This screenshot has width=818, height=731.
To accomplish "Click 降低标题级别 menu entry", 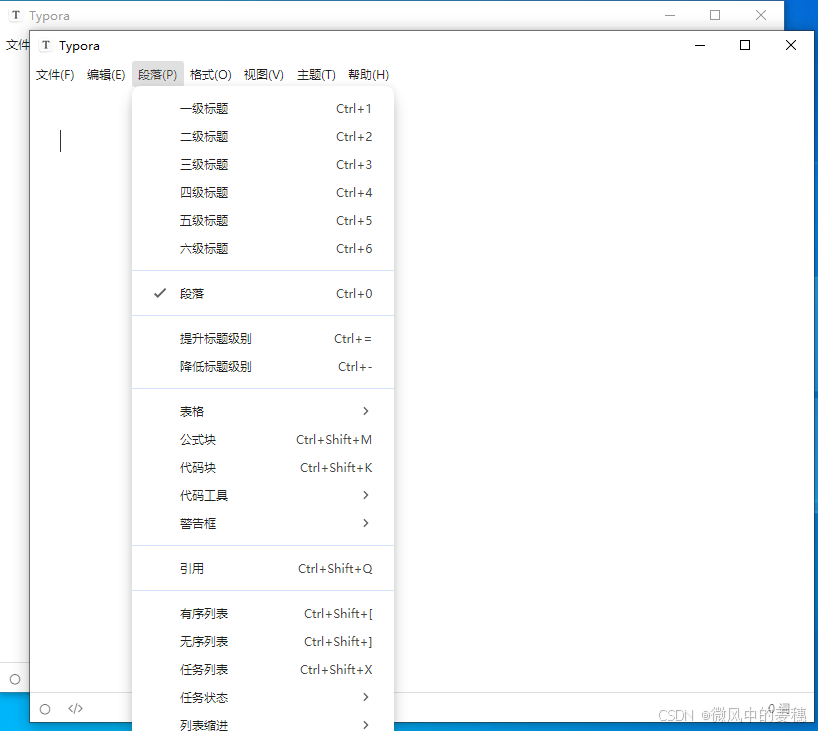I will click(263, 367).
